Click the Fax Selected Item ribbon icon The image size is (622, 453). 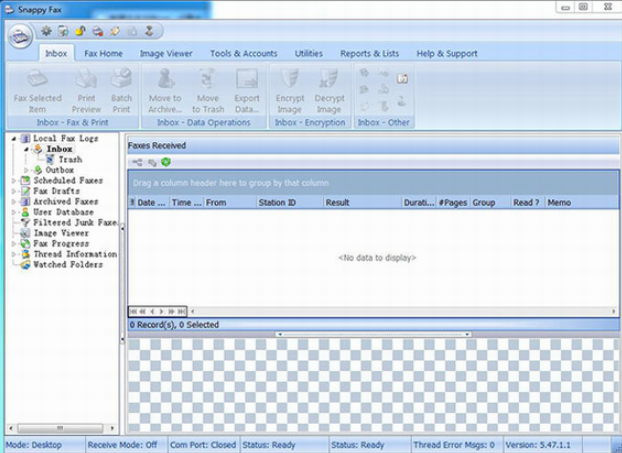(x=37, y=79)
